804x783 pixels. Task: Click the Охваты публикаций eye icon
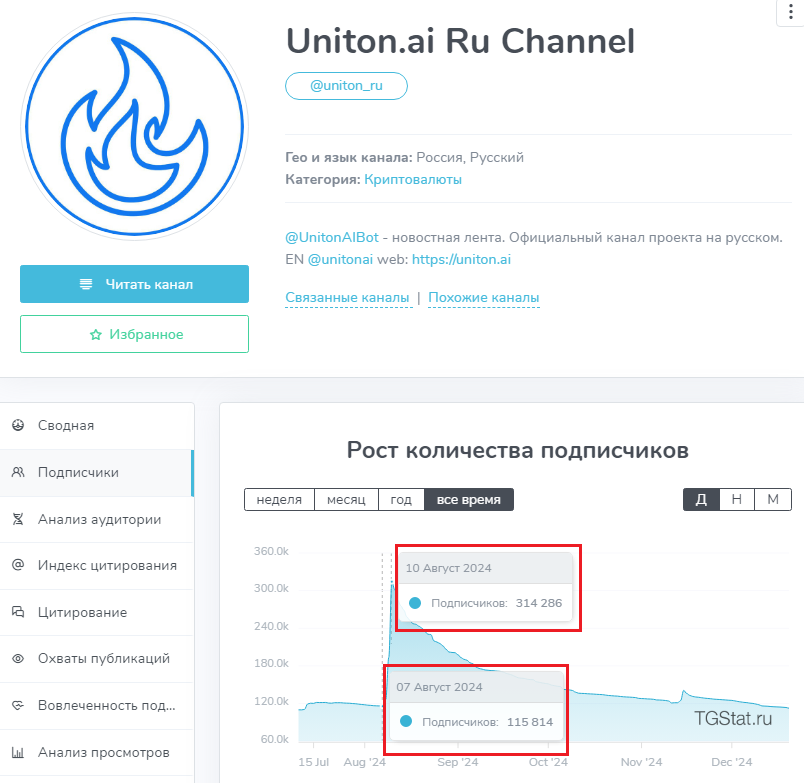click(x=18, y=658)
